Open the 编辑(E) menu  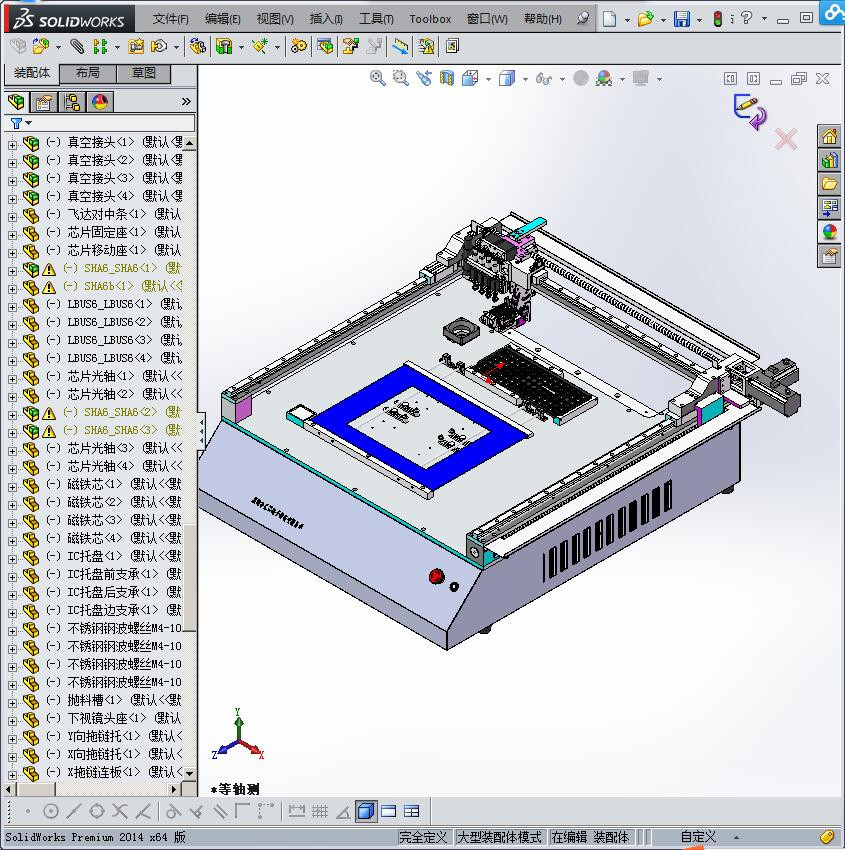click(x=222, y=19)
